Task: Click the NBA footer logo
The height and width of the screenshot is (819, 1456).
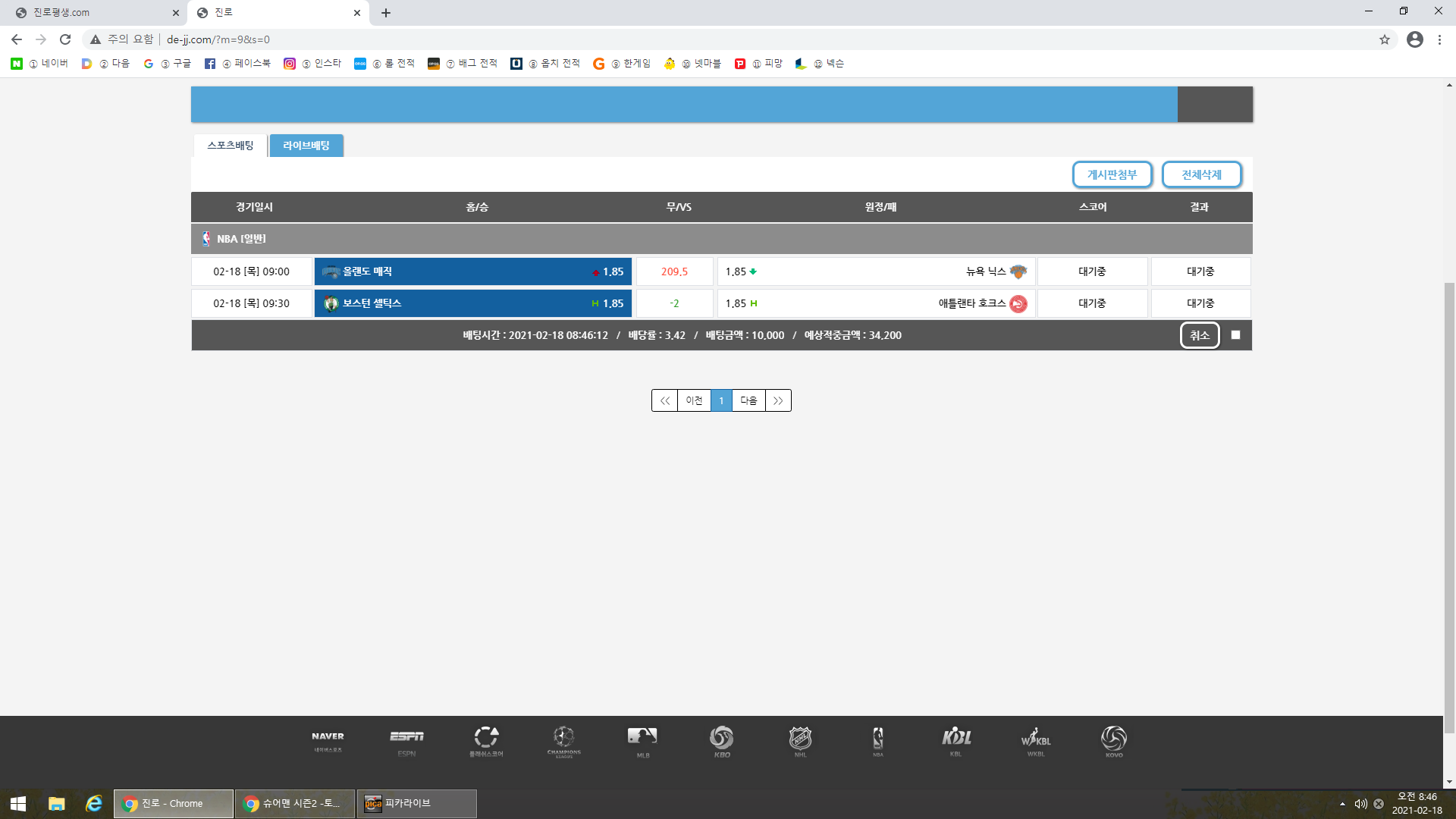Action: pyautogui.click(x=877, y=741)
